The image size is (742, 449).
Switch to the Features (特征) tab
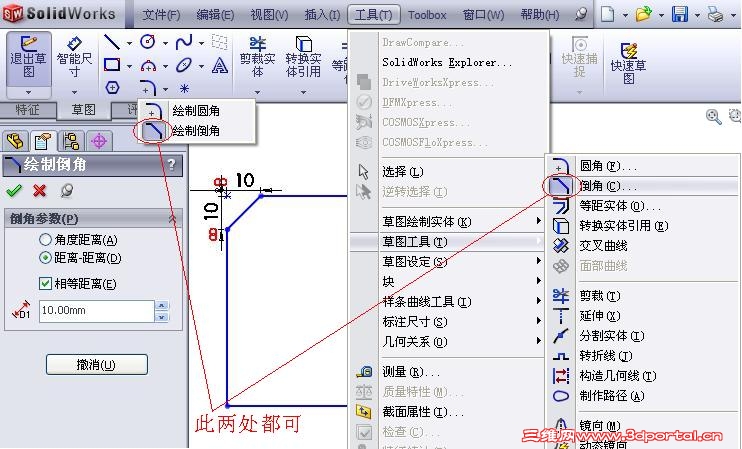[27, 110]
